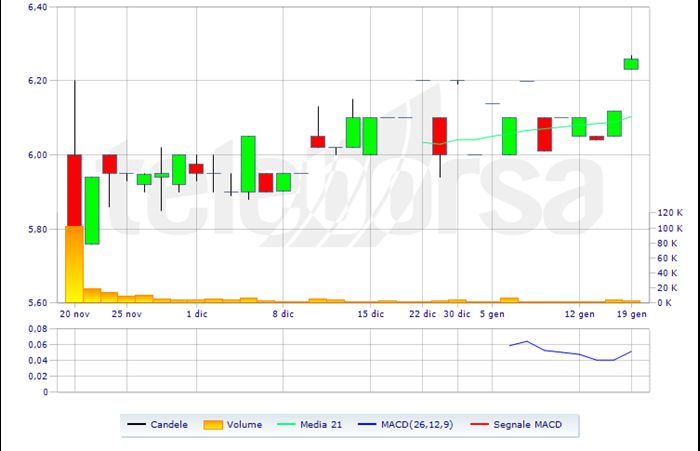Click the orange Volume legend swatch
The height and width of the screenshot is (451, 700).
pyautogui.click(x=211, y=425)
